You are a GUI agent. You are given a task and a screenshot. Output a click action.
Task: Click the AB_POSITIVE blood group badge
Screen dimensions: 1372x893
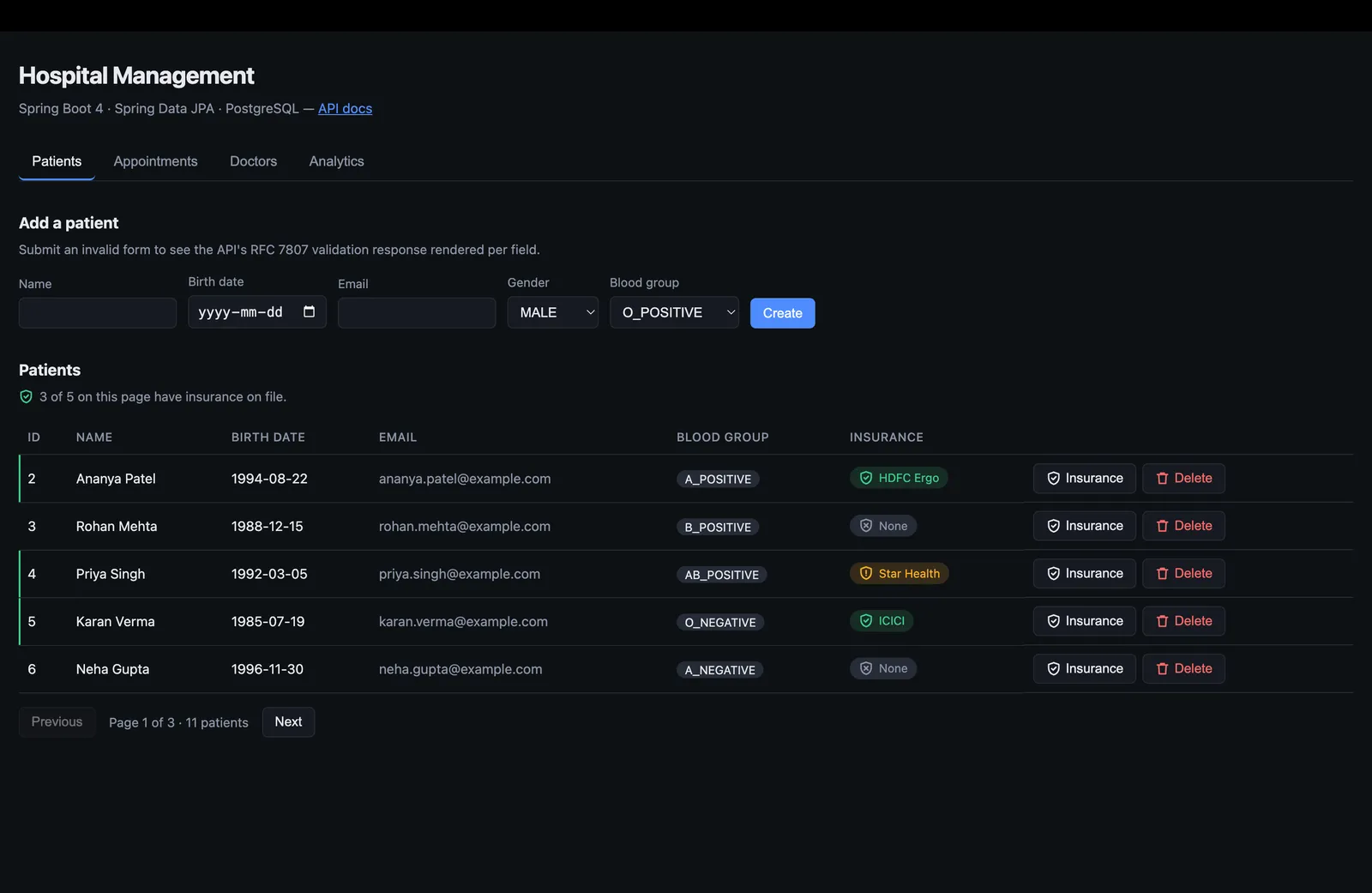point(722,575)
